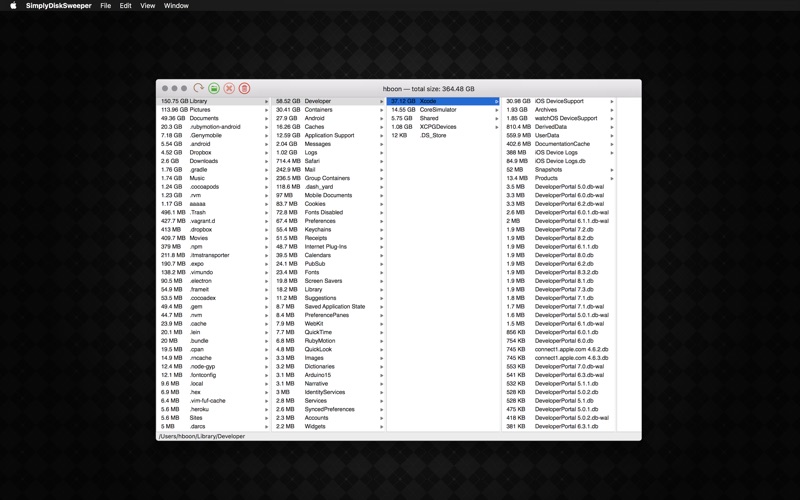The width and height of the screenshot is (800, 500).
Task: Open the Window menu
Action: pos(176,6)
